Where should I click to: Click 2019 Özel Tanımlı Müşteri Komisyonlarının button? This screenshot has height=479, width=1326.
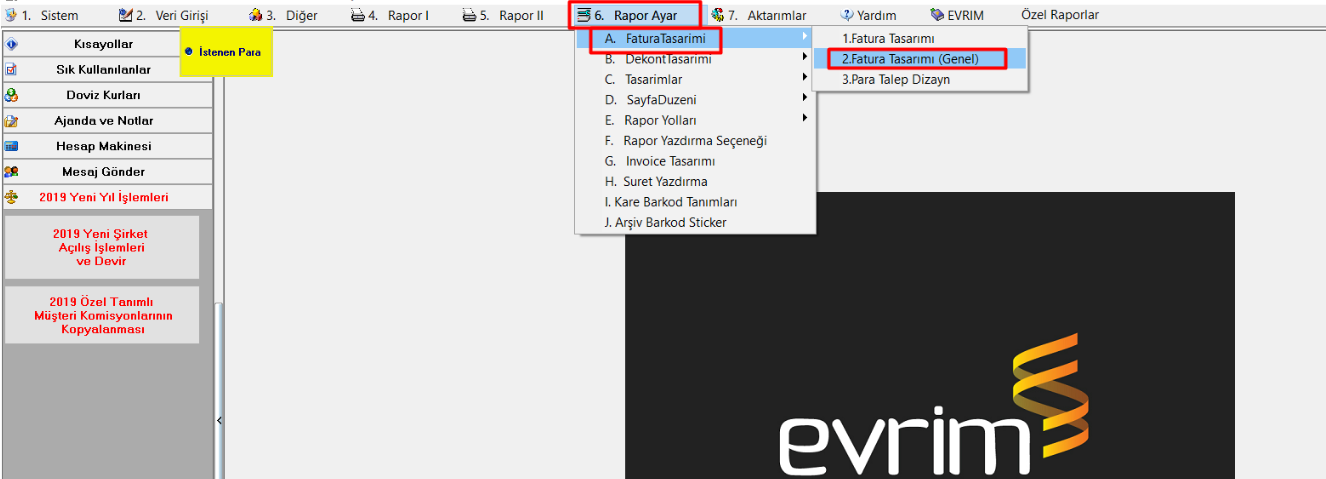point(102,315)
